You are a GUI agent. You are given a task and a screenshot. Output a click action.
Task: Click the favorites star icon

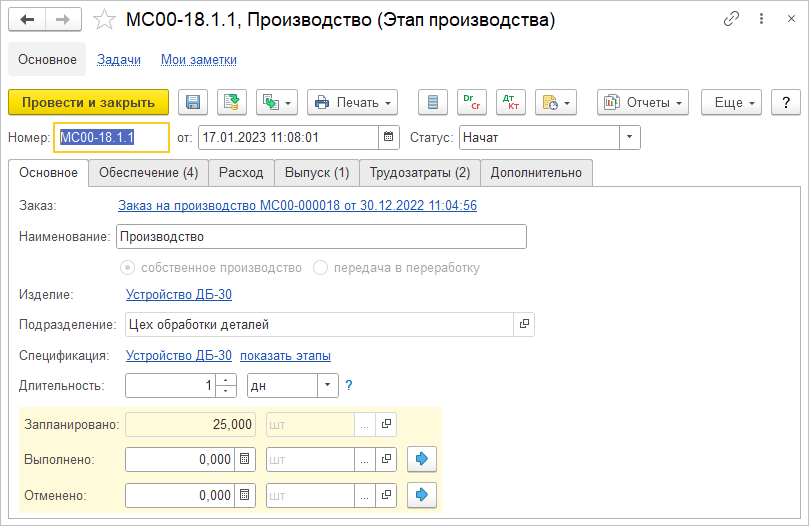(103, 20)
